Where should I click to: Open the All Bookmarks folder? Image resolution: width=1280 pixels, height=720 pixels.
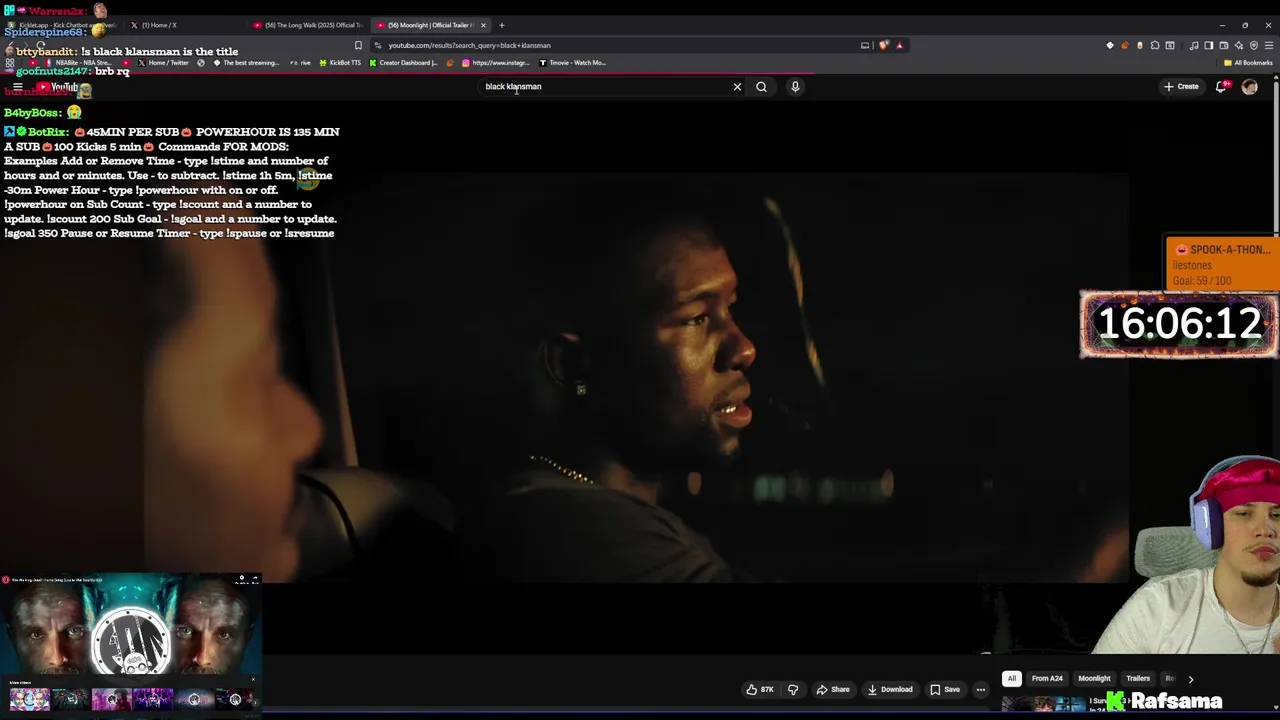pyautogui.click(x=1247, y=63)
